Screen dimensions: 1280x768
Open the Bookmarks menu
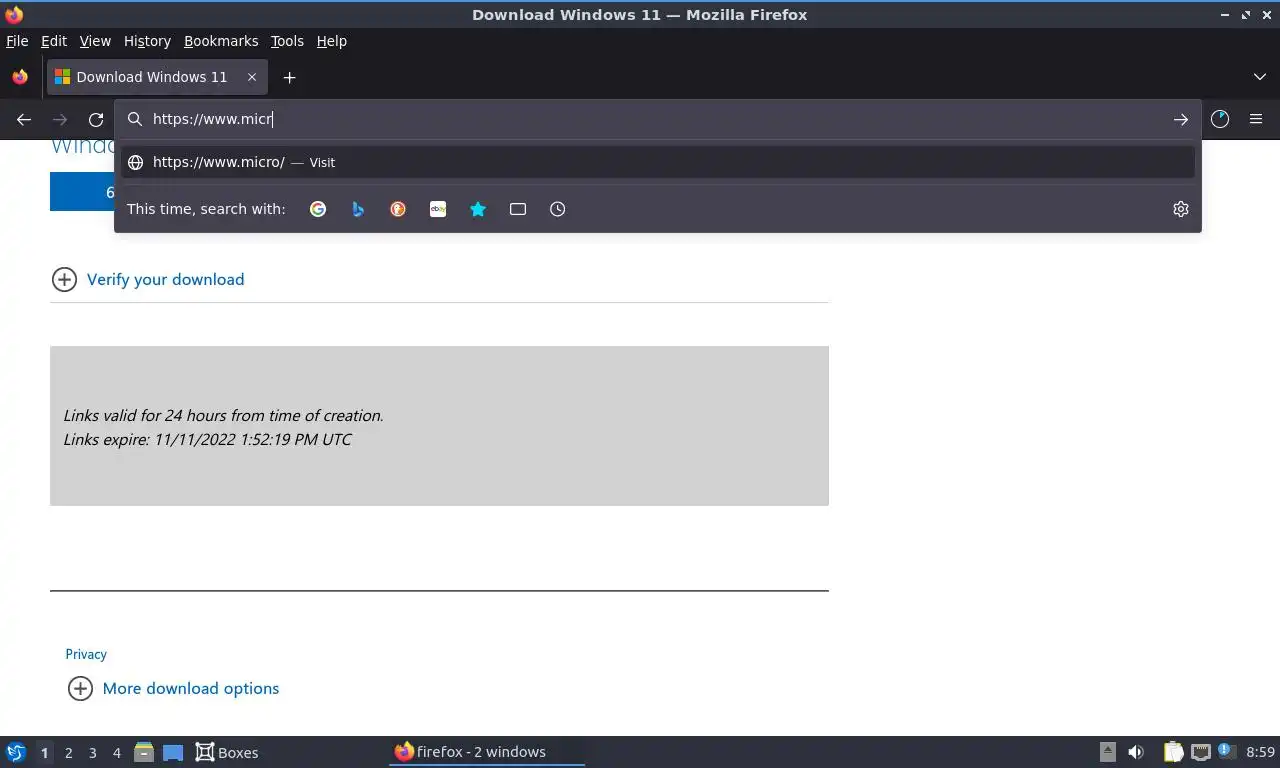tap(221, 41)
